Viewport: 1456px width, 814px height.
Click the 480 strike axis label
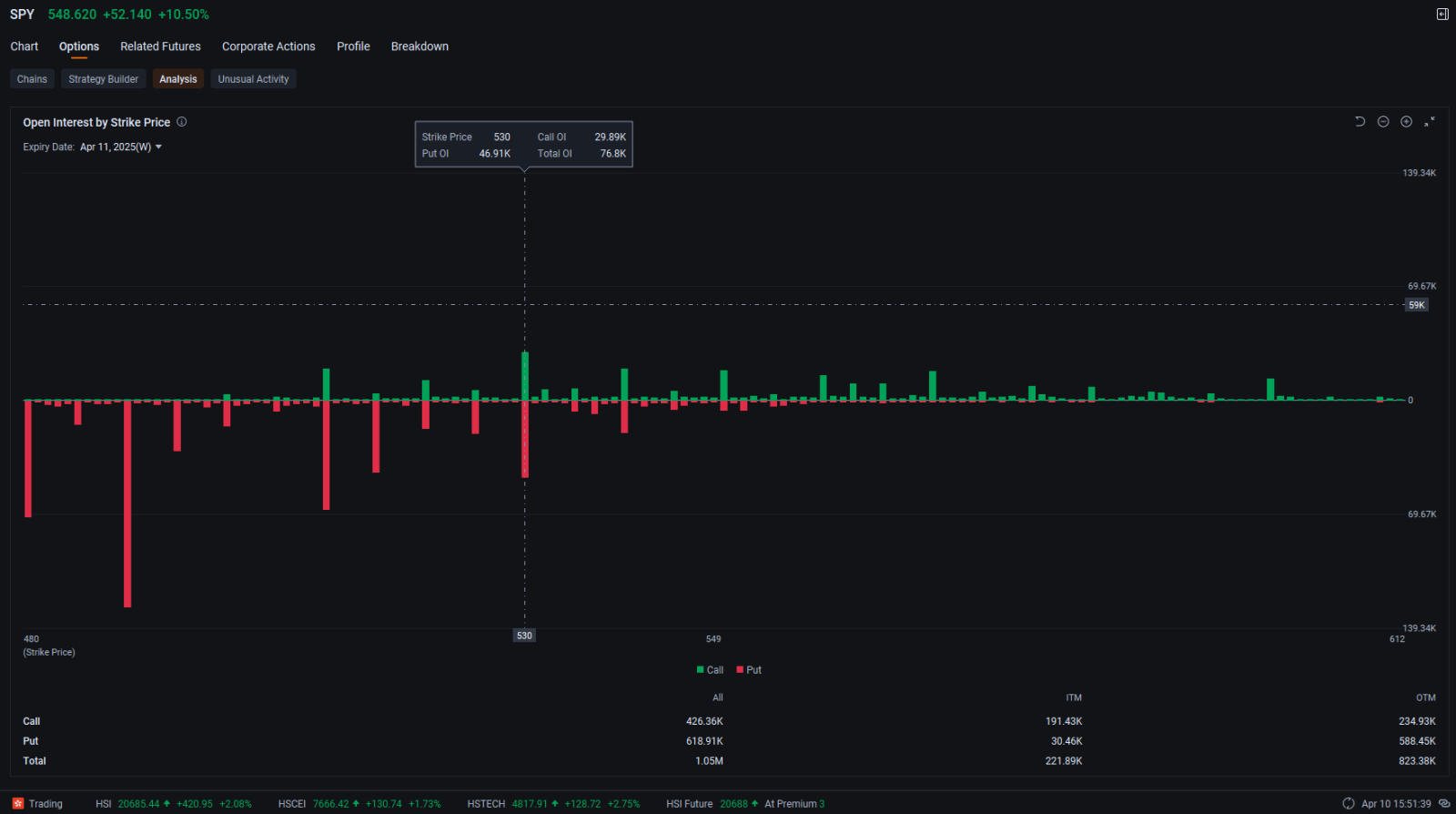(x=31, y=639)
